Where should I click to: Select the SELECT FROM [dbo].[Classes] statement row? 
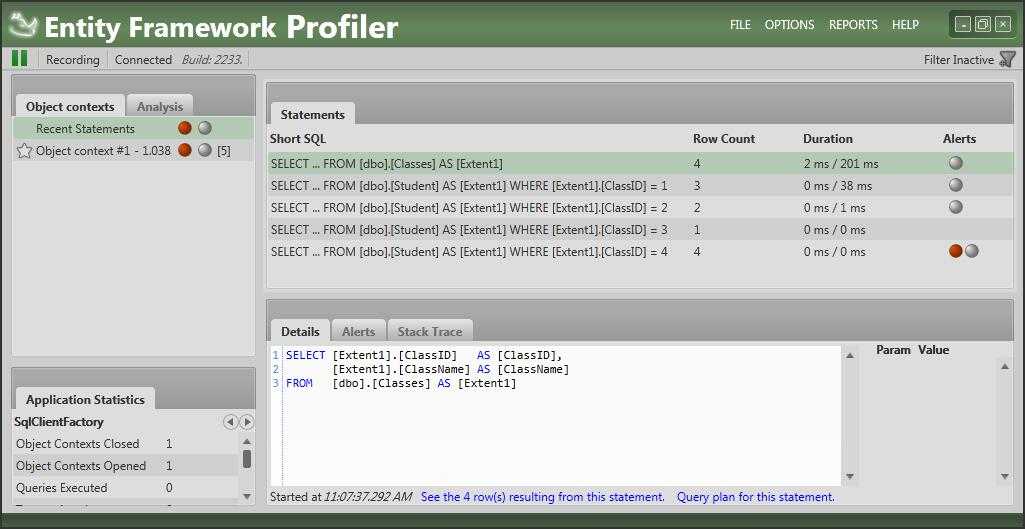(x=639, y=163)
